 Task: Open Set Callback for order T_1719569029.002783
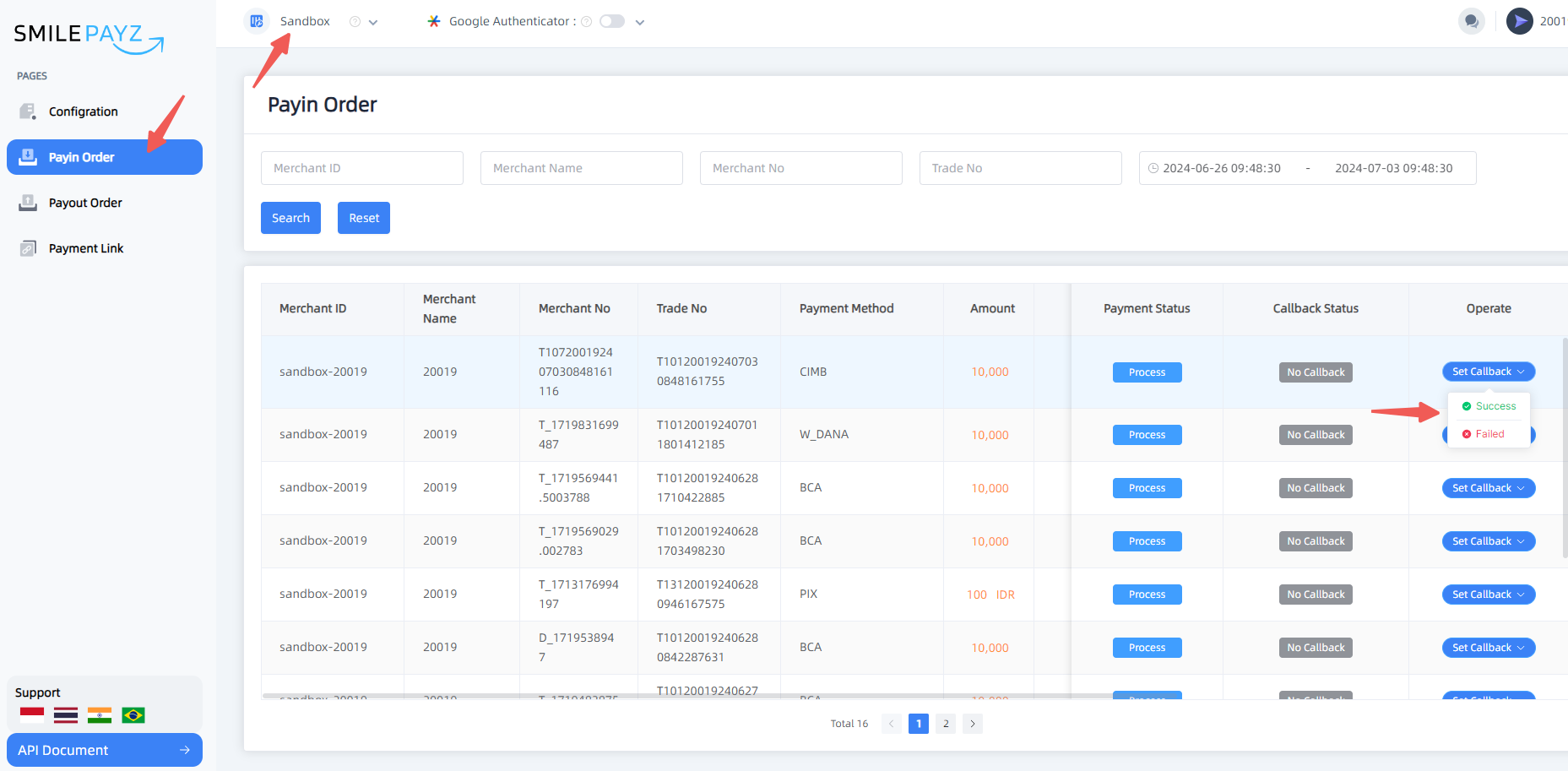[x=1489, y=541]
